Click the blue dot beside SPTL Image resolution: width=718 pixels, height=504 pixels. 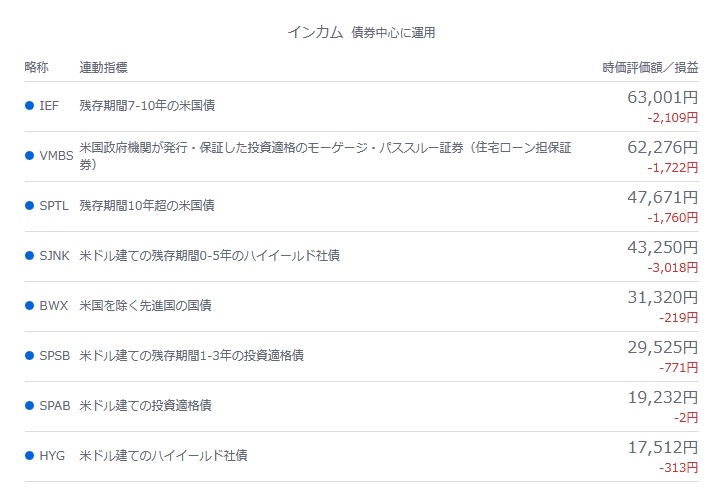[30, 206]
